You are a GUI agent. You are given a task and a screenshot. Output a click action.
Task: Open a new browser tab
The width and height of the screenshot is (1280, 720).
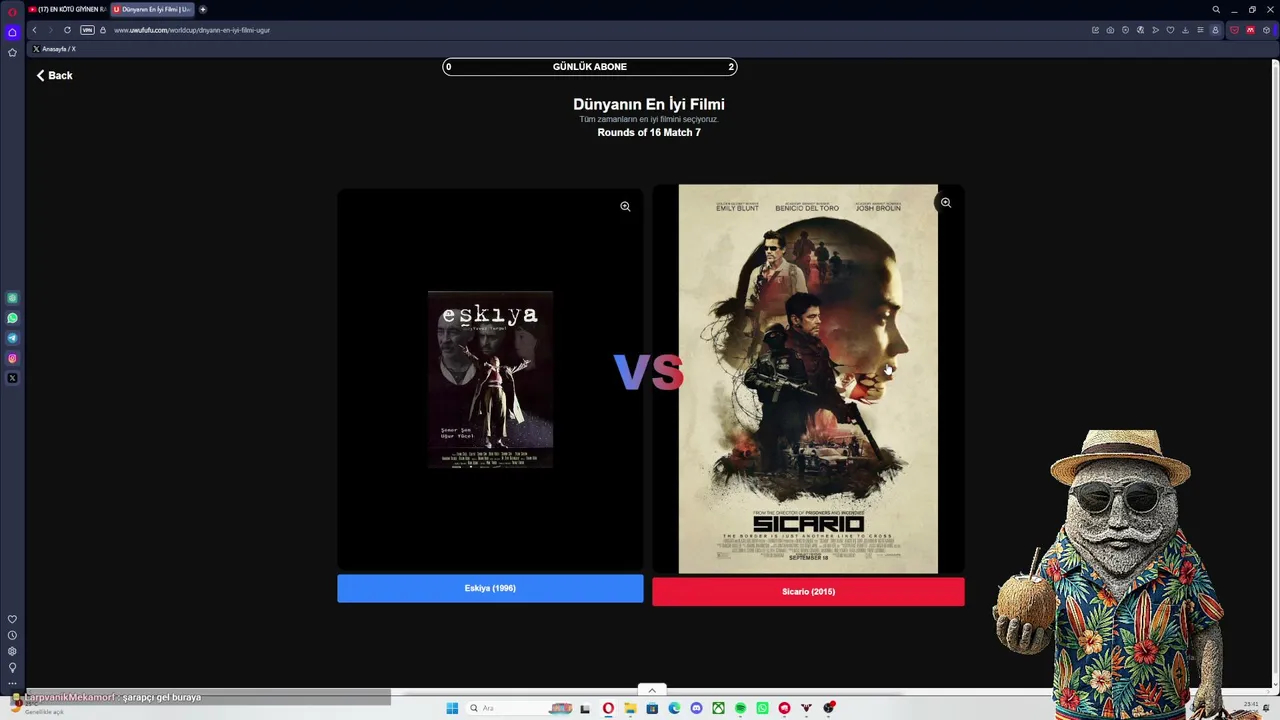(x=203, y=9)
